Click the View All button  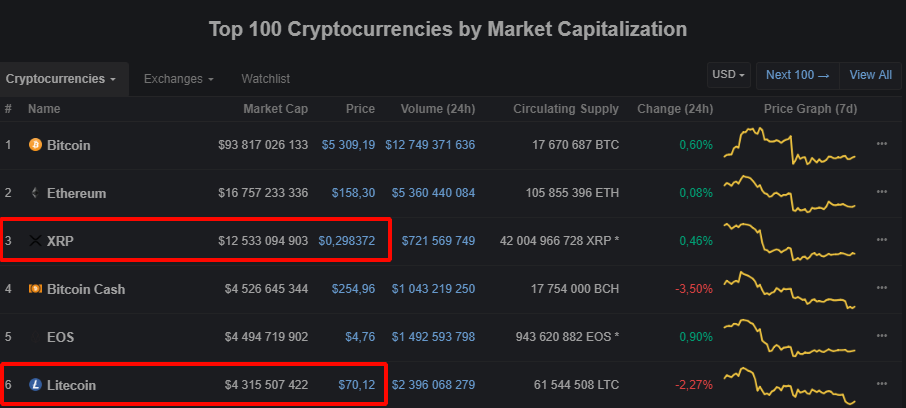pyautogui.click(x=871, y=75)
